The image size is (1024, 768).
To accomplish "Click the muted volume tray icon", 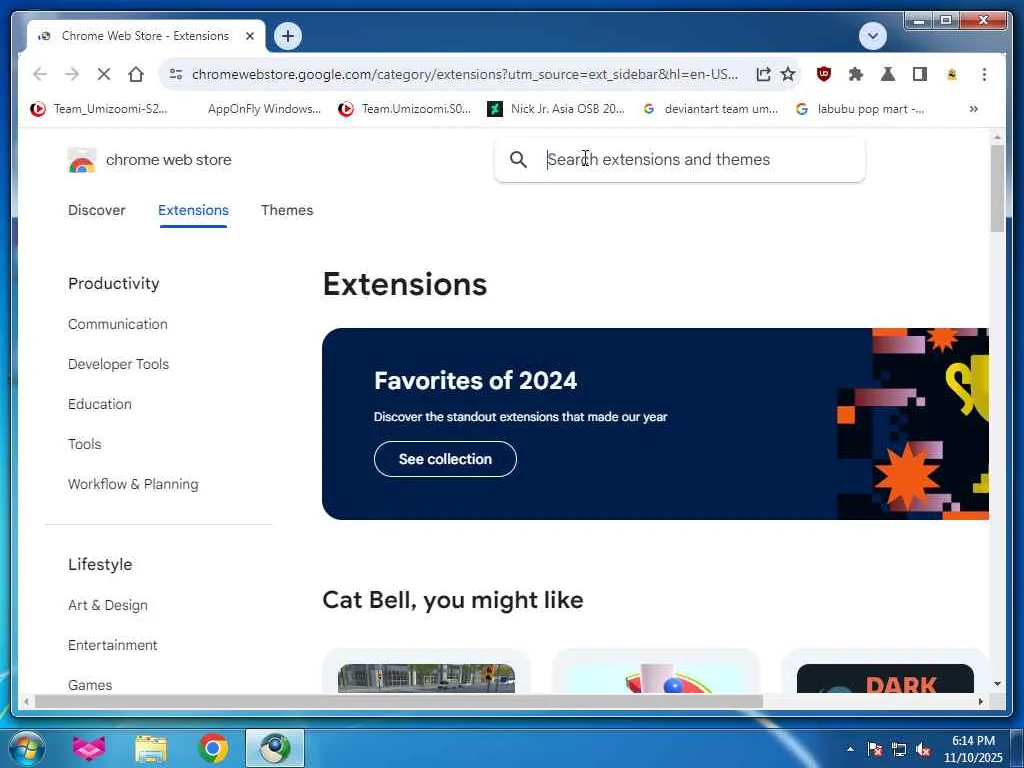I will (923, 750).
